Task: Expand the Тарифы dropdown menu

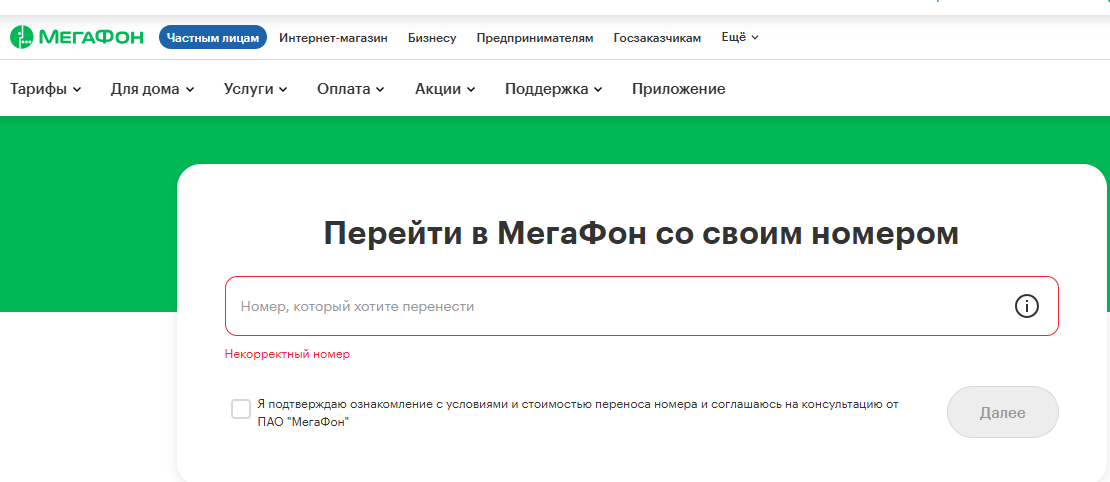Action: tap(46, 89)
